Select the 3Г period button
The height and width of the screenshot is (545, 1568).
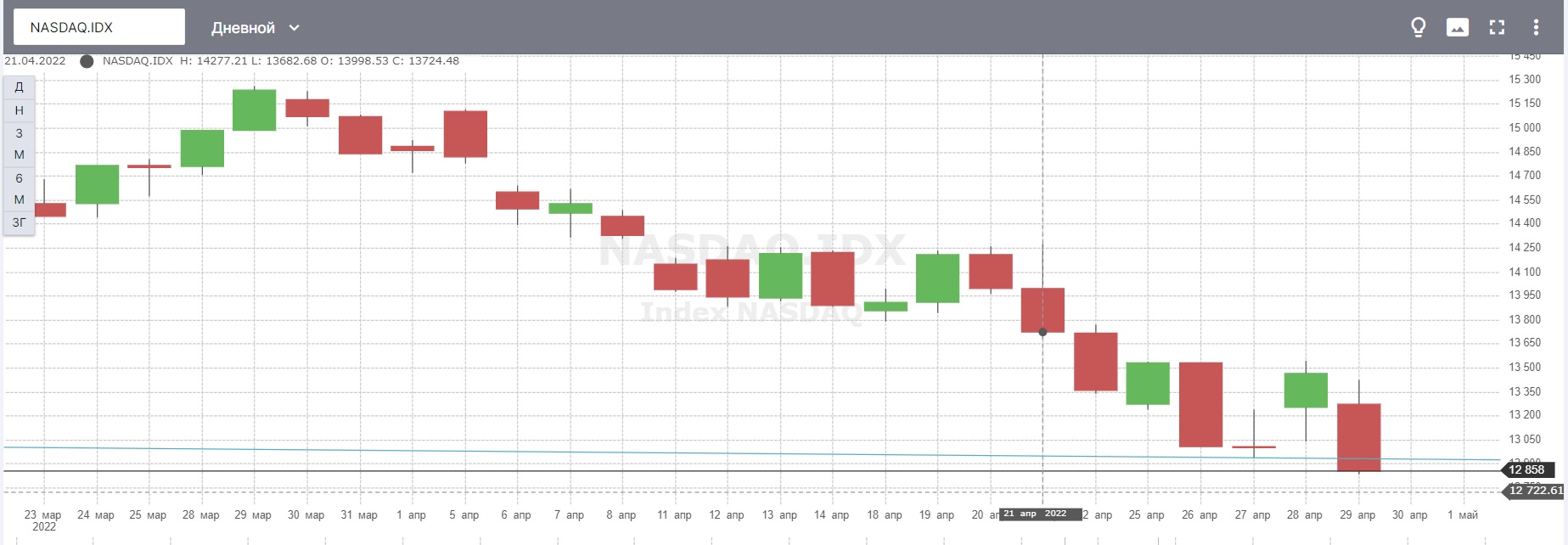click(x=19, y=222)
